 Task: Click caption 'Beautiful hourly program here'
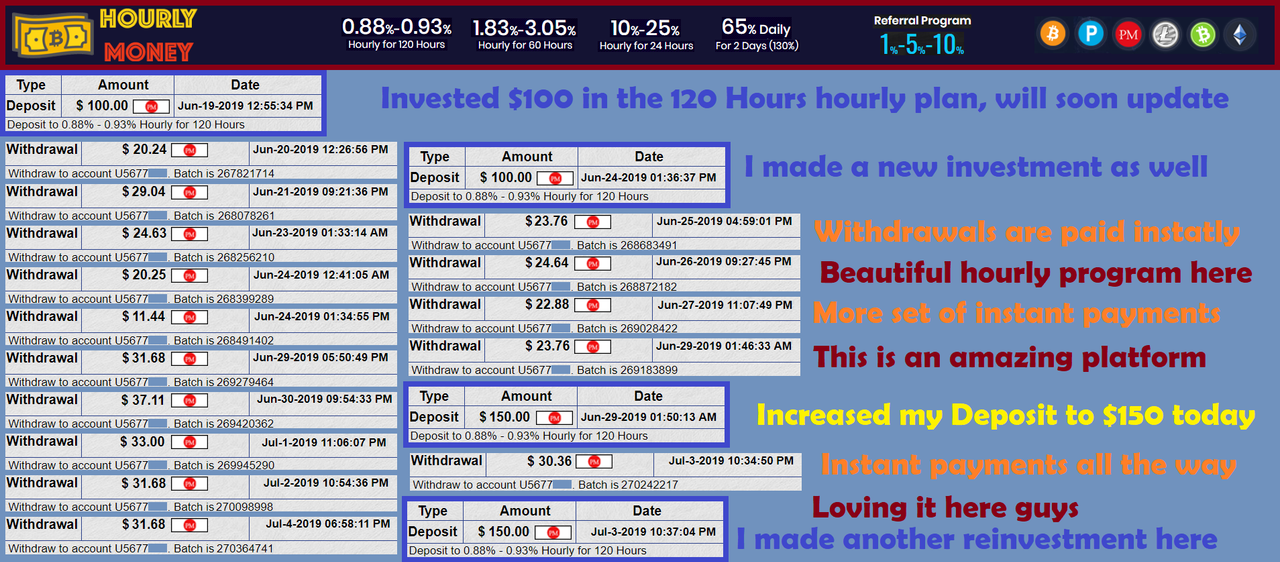(1036, 272)
